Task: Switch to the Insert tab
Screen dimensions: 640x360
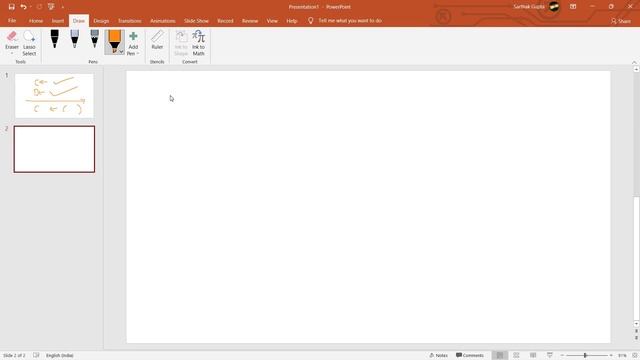Action: (x=58, y=21)
